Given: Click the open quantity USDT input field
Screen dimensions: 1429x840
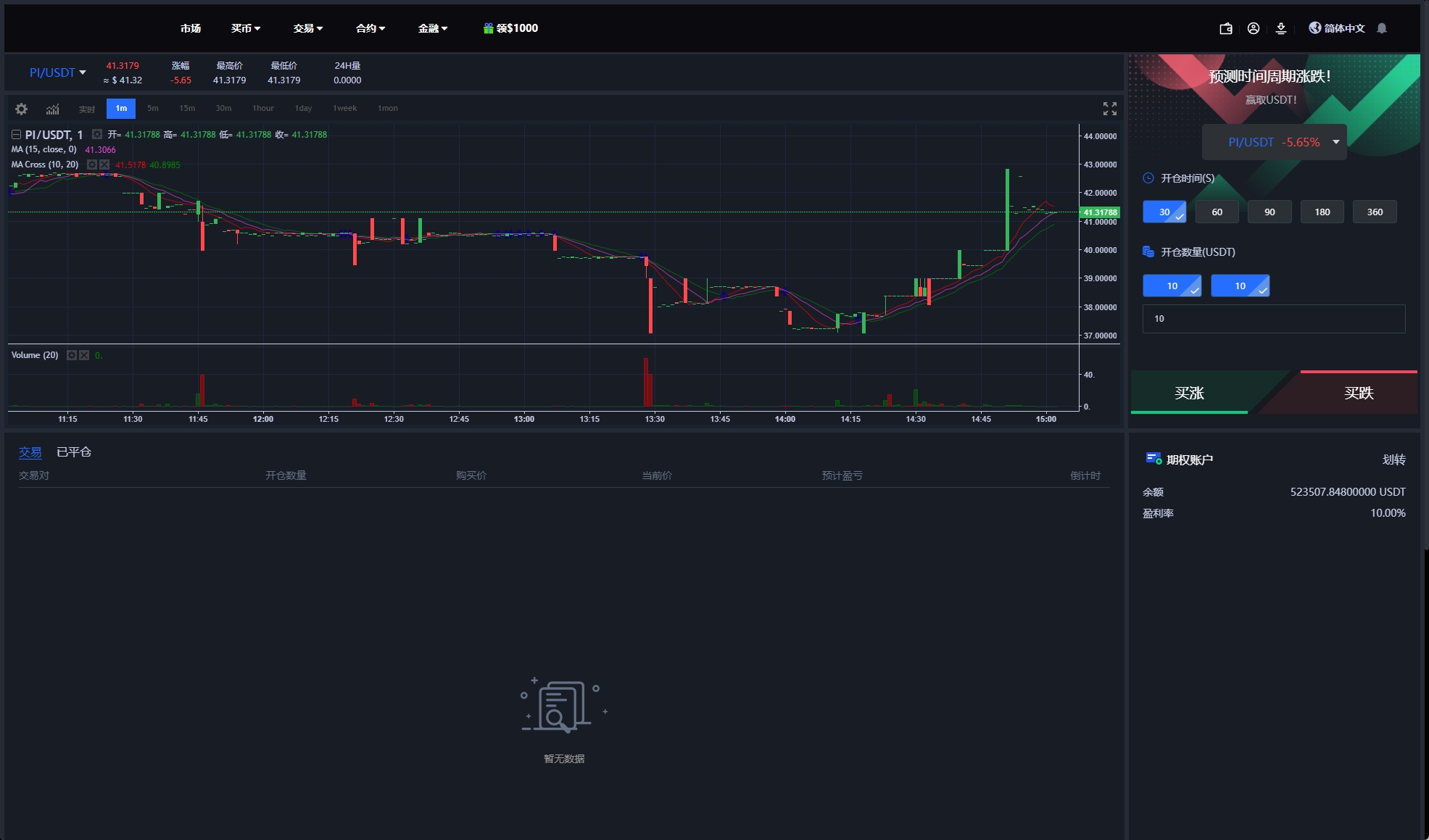Looking at the screenshot, I should pyautogui.click(x=1273, y=319).
